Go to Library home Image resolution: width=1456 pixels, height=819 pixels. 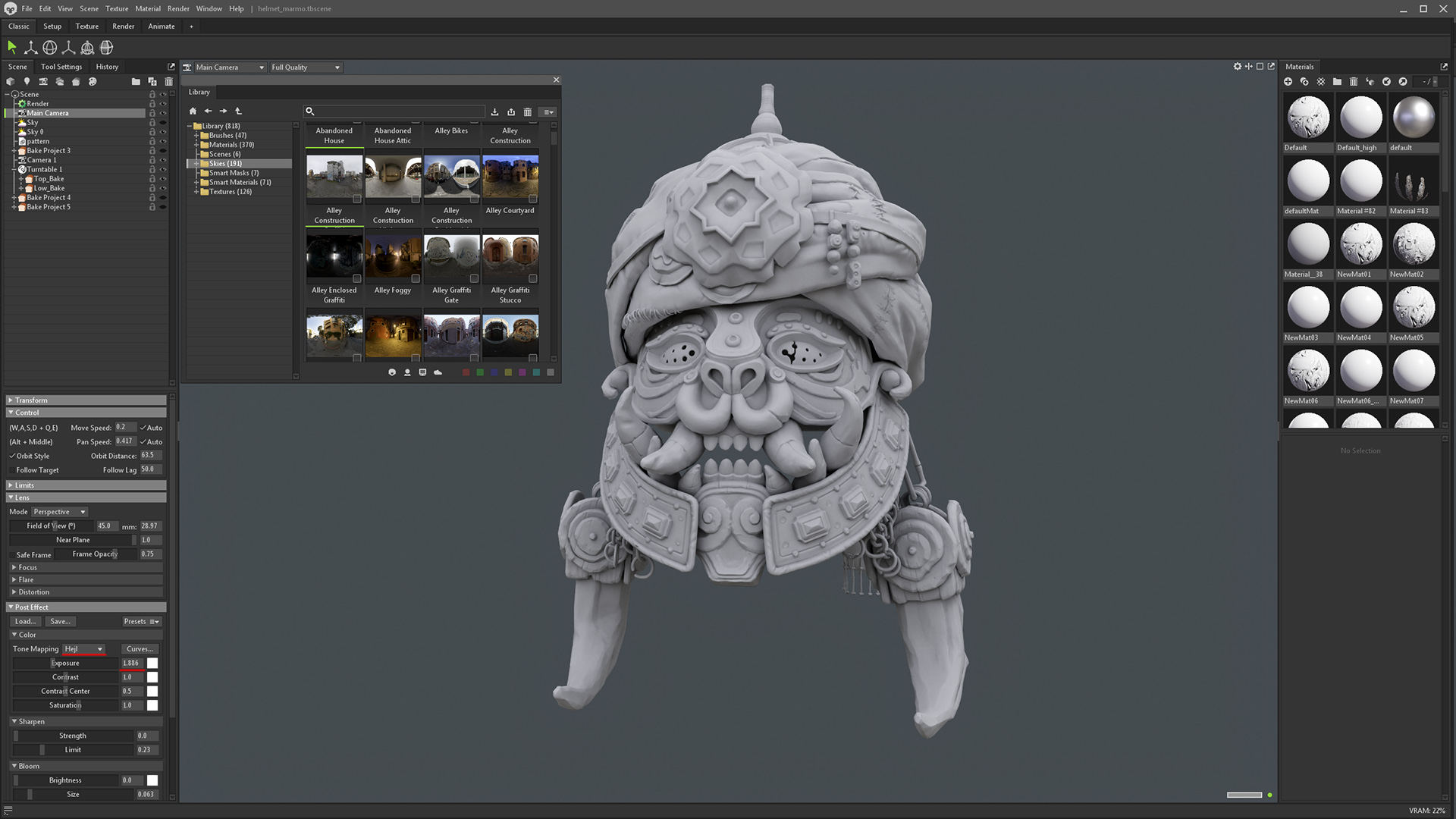point(193,111)
